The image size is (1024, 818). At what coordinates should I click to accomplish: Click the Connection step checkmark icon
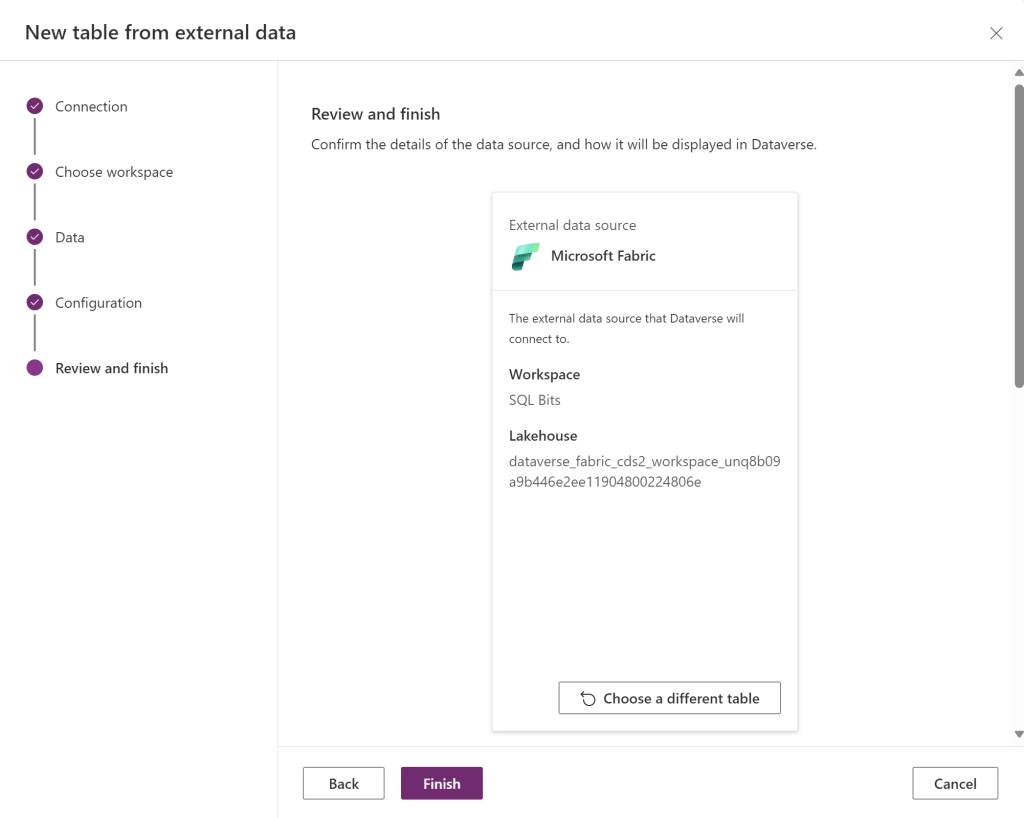point(35,106)
